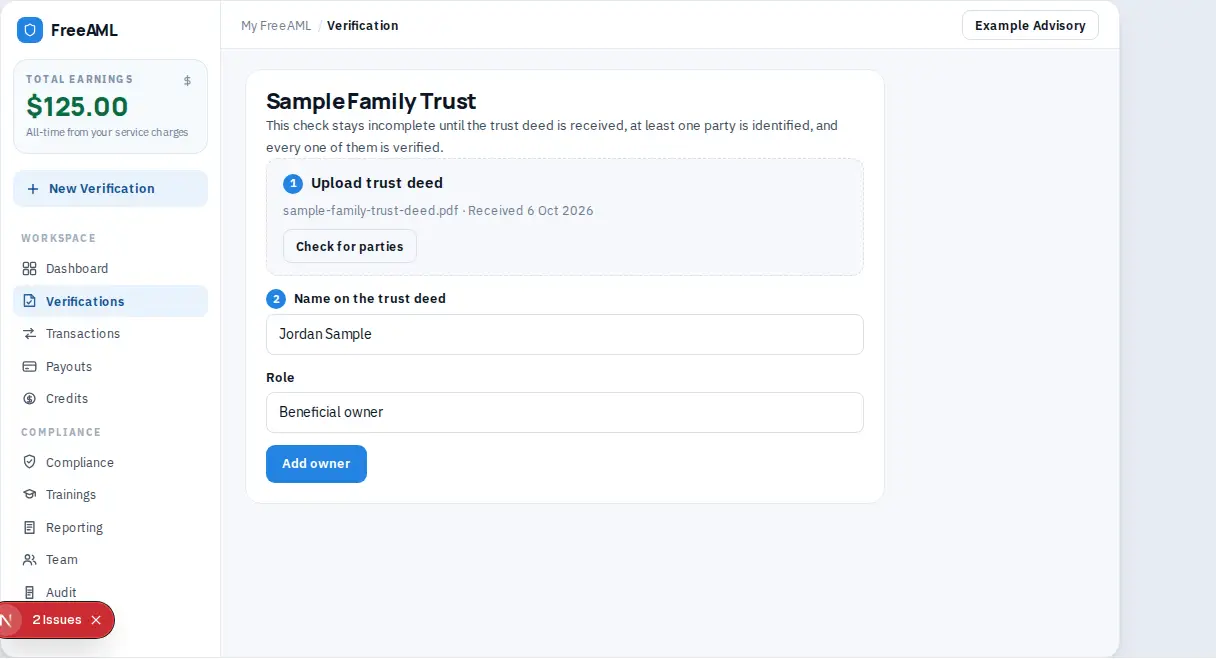The image size is (1216, 659).
Task: Click the Dashboard grid icon
Action: coord(29,269)
